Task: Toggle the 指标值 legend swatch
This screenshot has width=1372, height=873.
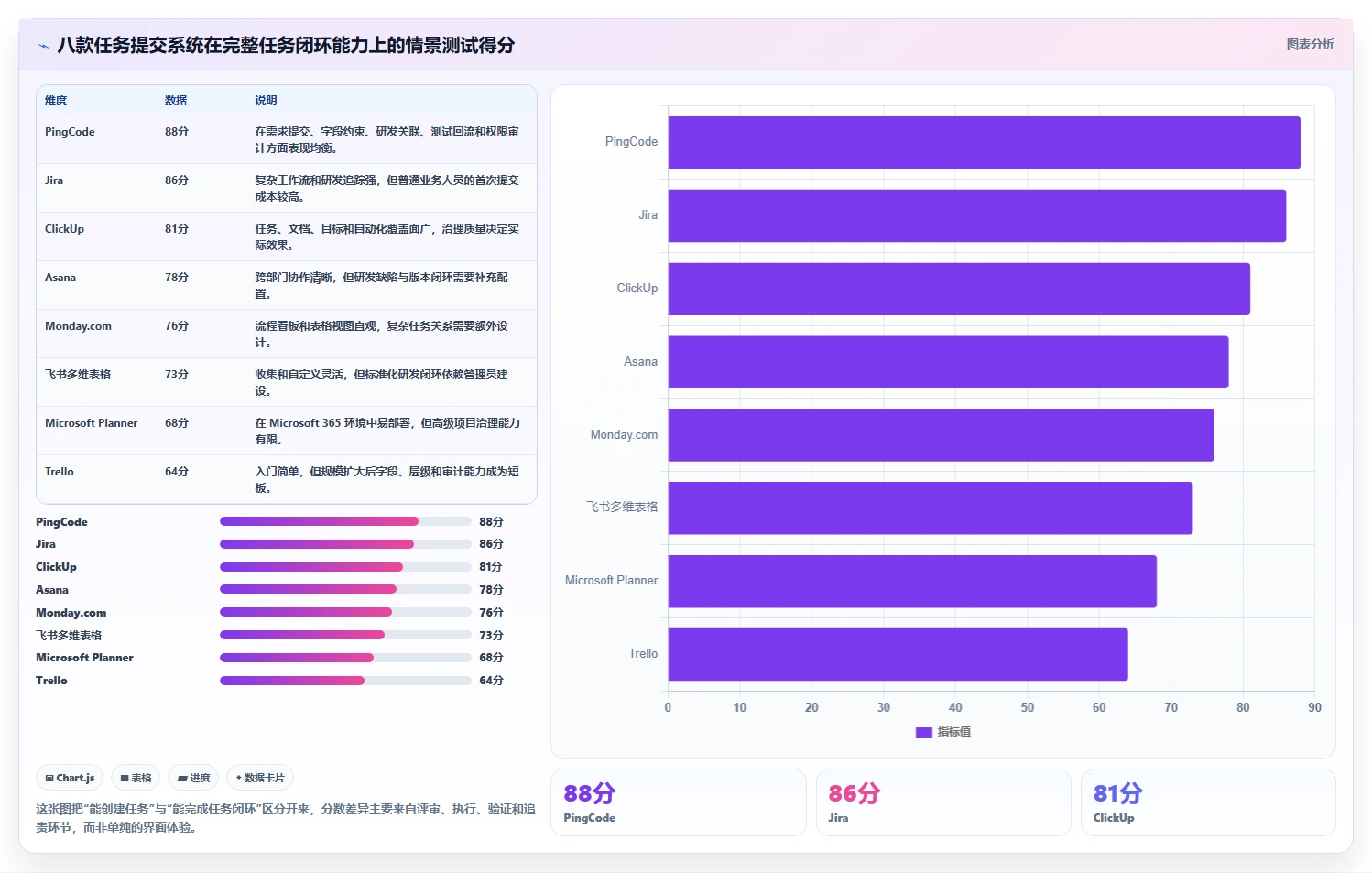Action: pos(923,732)
